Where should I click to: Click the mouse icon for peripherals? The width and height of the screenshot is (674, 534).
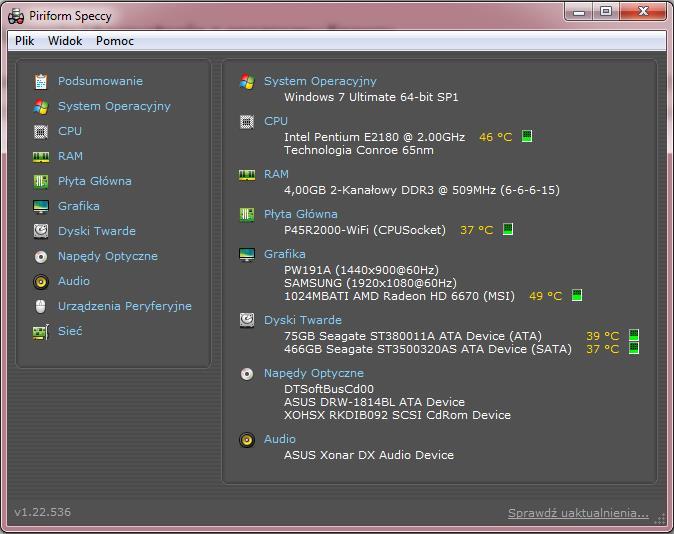point(40,307)
